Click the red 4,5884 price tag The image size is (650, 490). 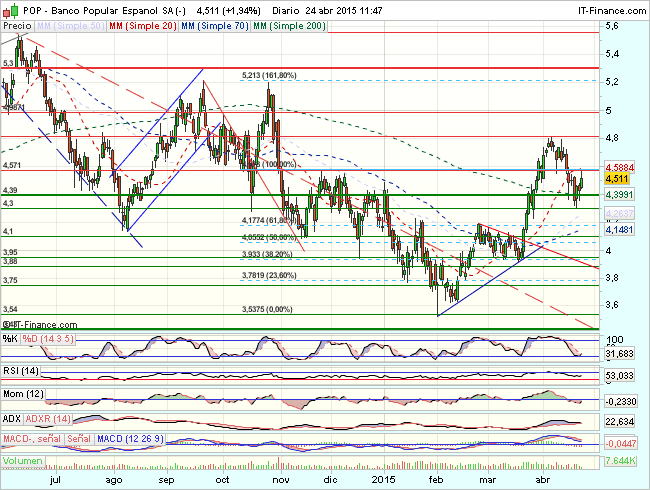[x=620, y=167]
